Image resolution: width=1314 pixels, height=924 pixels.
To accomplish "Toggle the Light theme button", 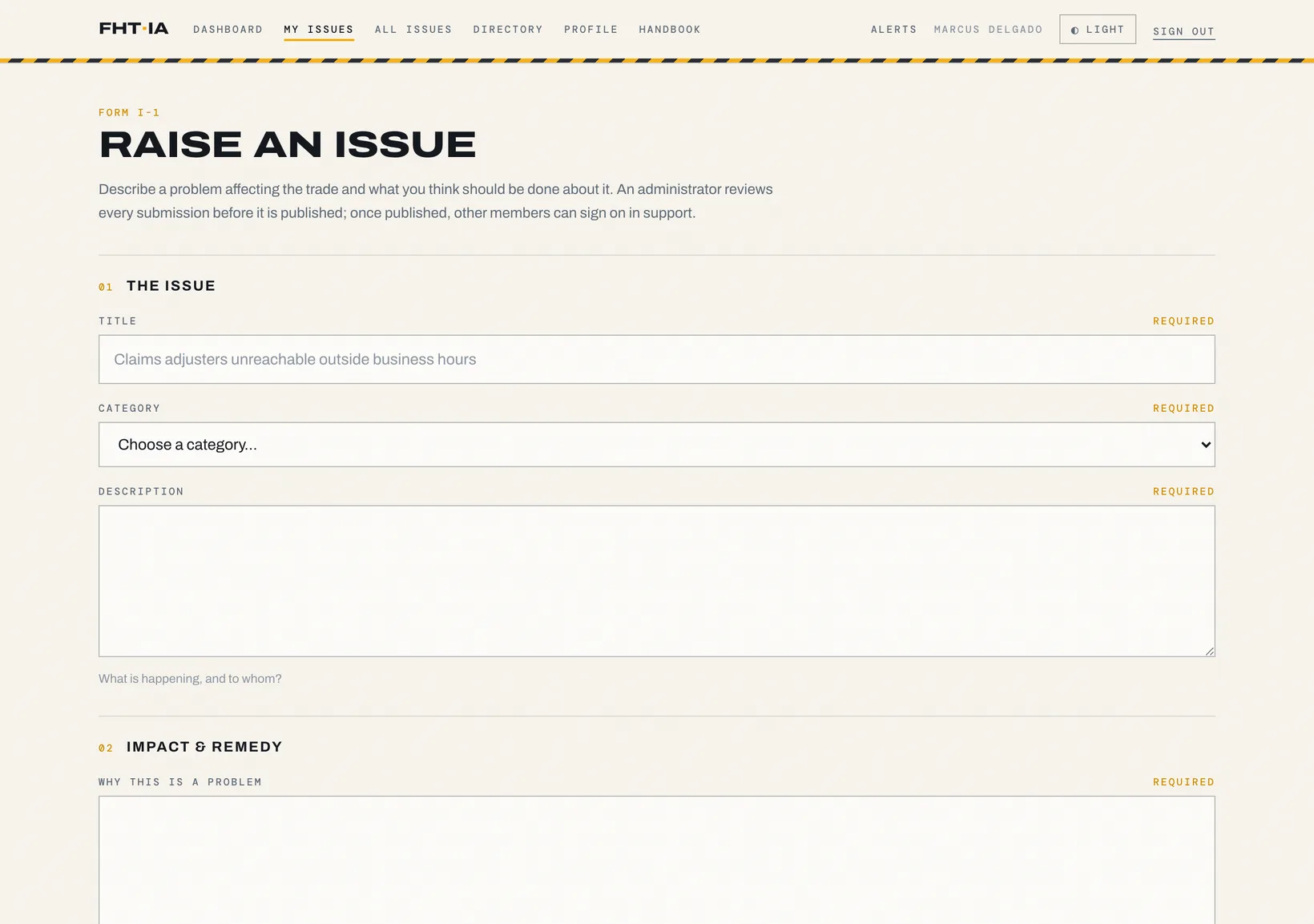I will coord(1098,30).
